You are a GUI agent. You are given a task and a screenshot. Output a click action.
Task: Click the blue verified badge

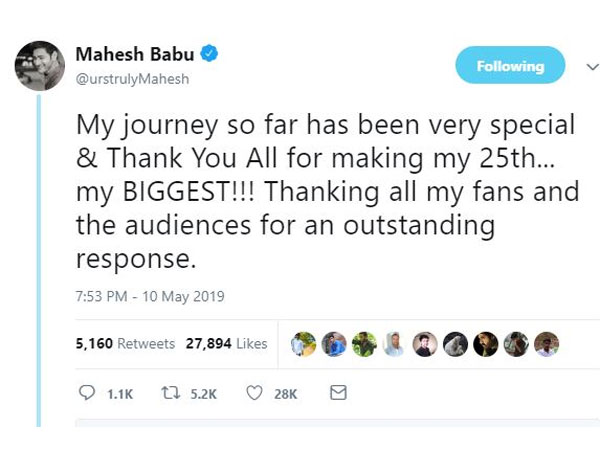[211, 53]
